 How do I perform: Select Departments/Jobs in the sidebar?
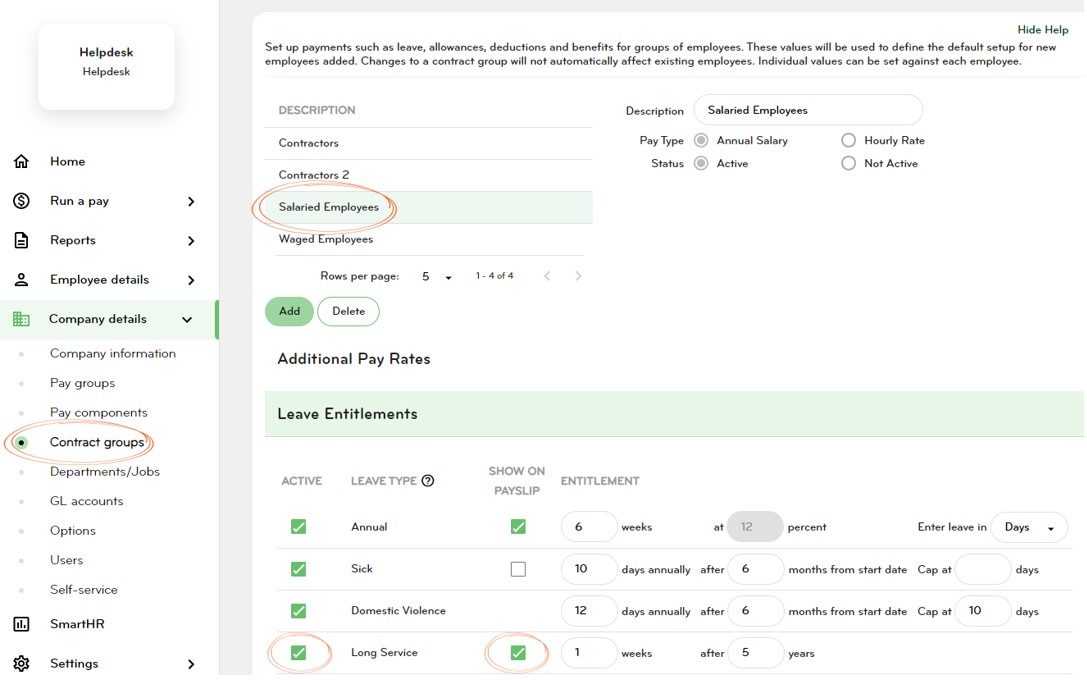[105, 471]
